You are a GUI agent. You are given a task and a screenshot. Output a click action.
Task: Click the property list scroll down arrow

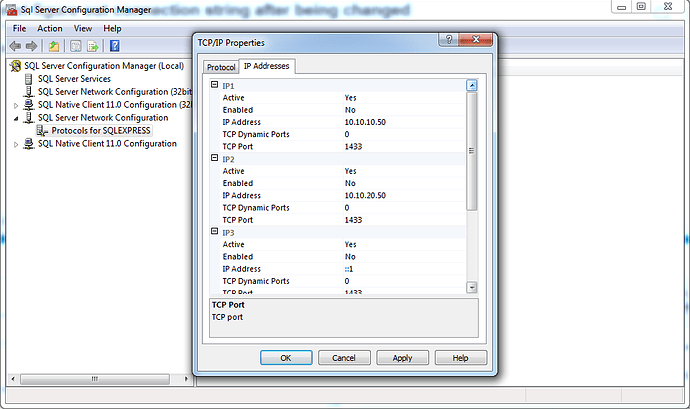click(x=472, y=287)
